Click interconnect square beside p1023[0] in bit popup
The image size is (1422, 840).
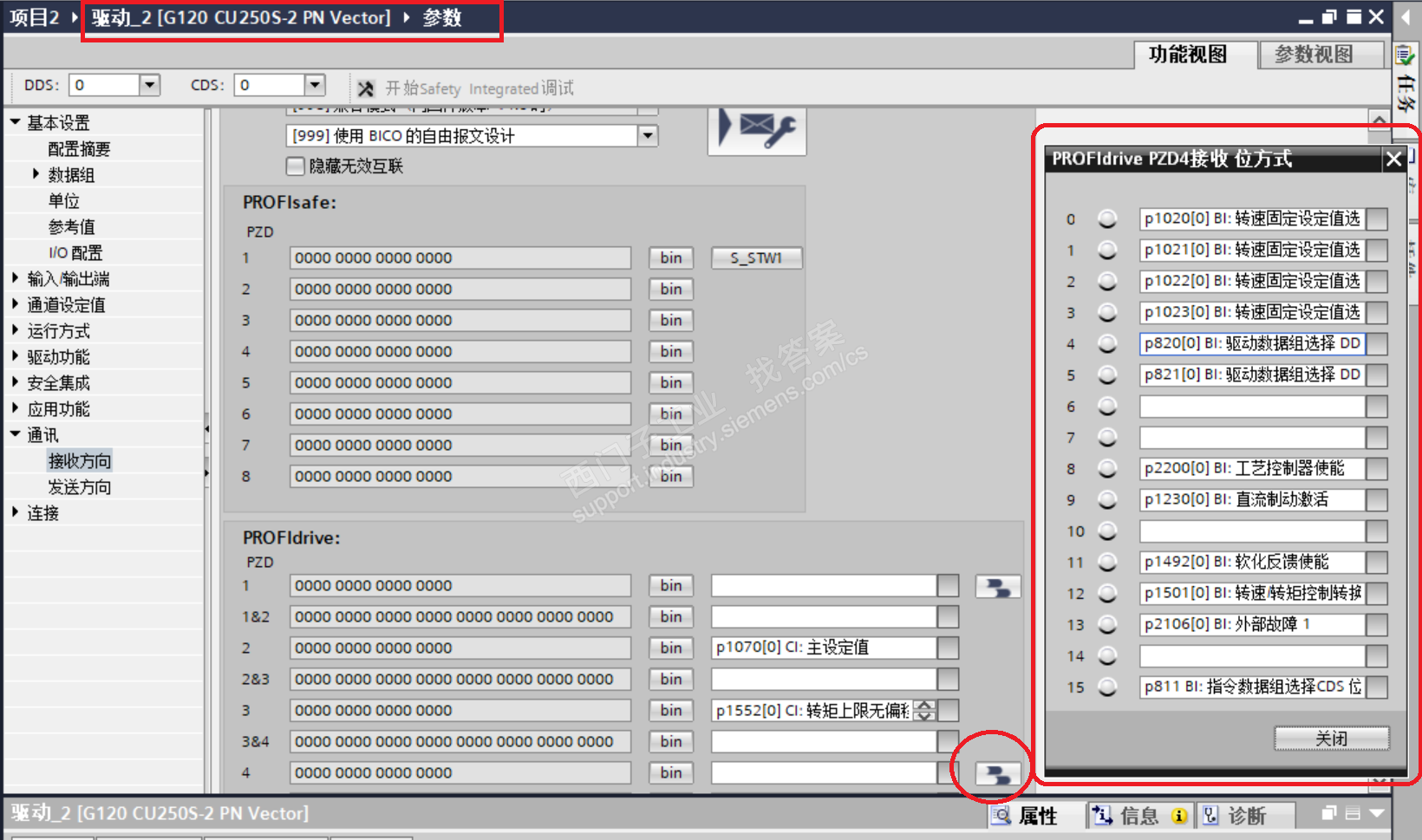coord(1377,313)
